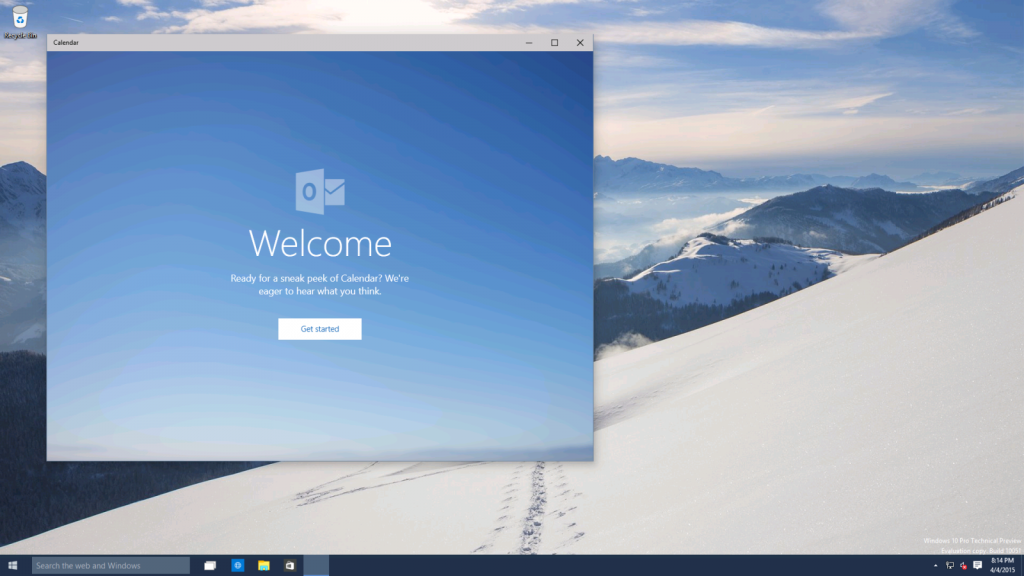Open the Action Center notifications icon
This screenshot has height=576, width=1024.
978,566
